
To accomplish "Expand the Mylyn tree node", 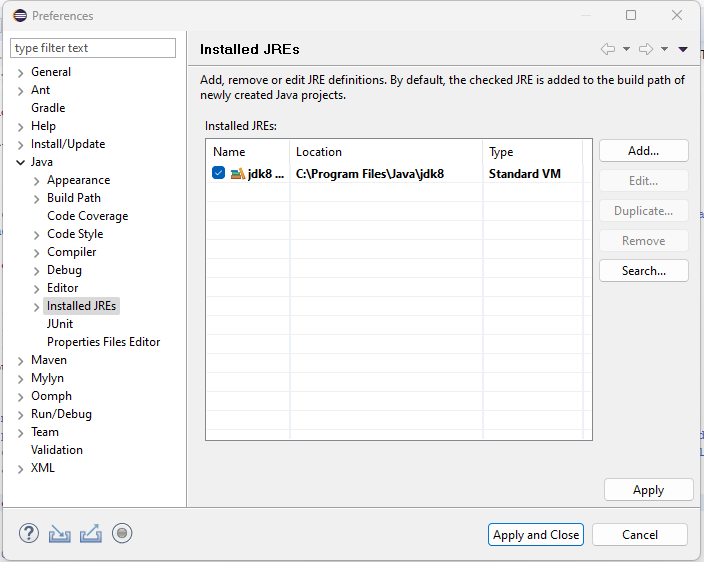I will coord(20,378).
